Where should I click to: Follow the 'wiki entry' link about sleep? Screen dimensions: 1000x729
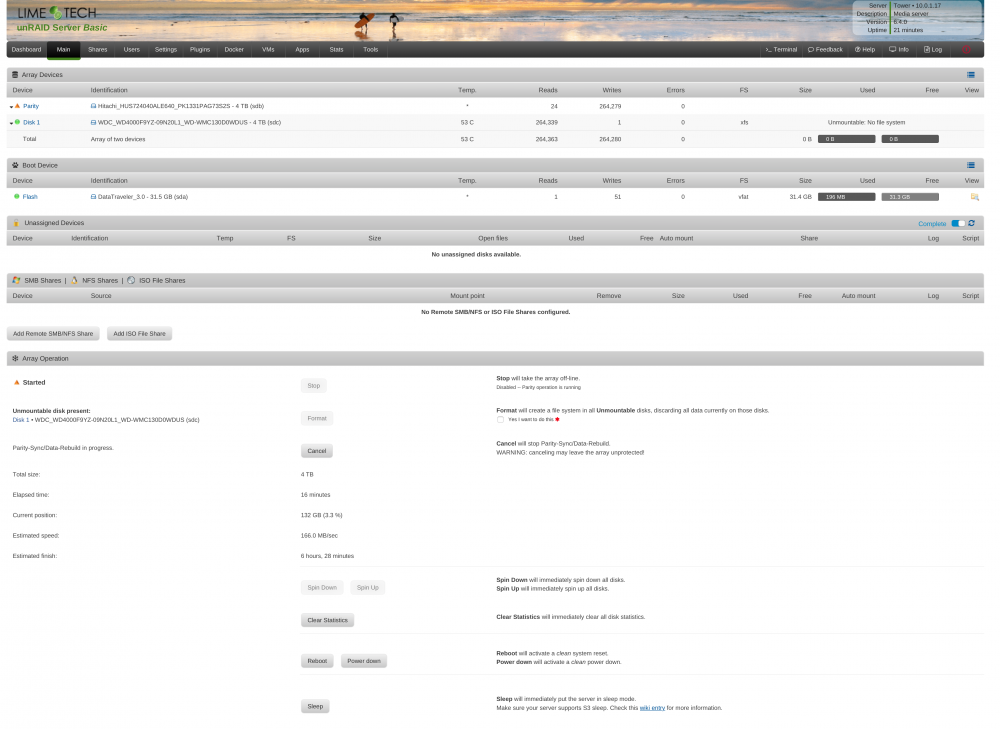point(652,708)
